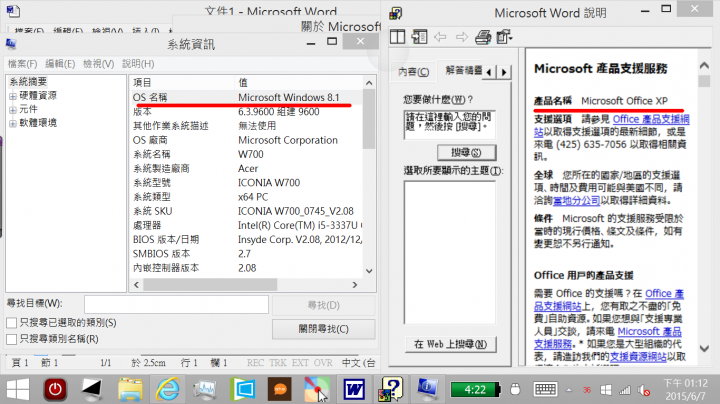Image resolution: width=720 pixels, height=404 pixels.
Task: Check 只搜尋類別名稱(R) checkbox
Action: [x=12, y=339]
